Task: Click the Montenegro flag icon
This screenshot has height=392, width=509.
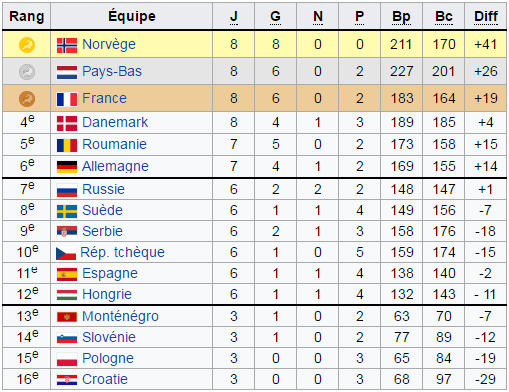Action: pos(67,317)
